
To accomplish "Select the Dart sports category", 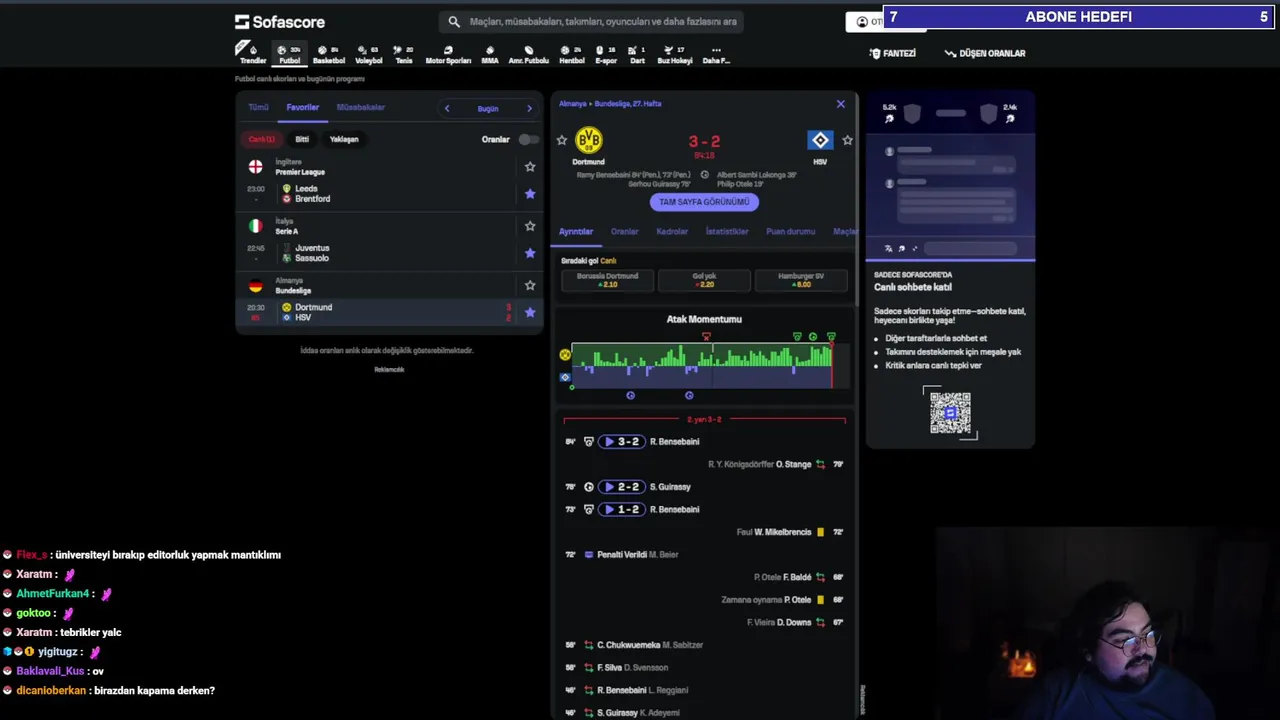I will click(637, 54).
